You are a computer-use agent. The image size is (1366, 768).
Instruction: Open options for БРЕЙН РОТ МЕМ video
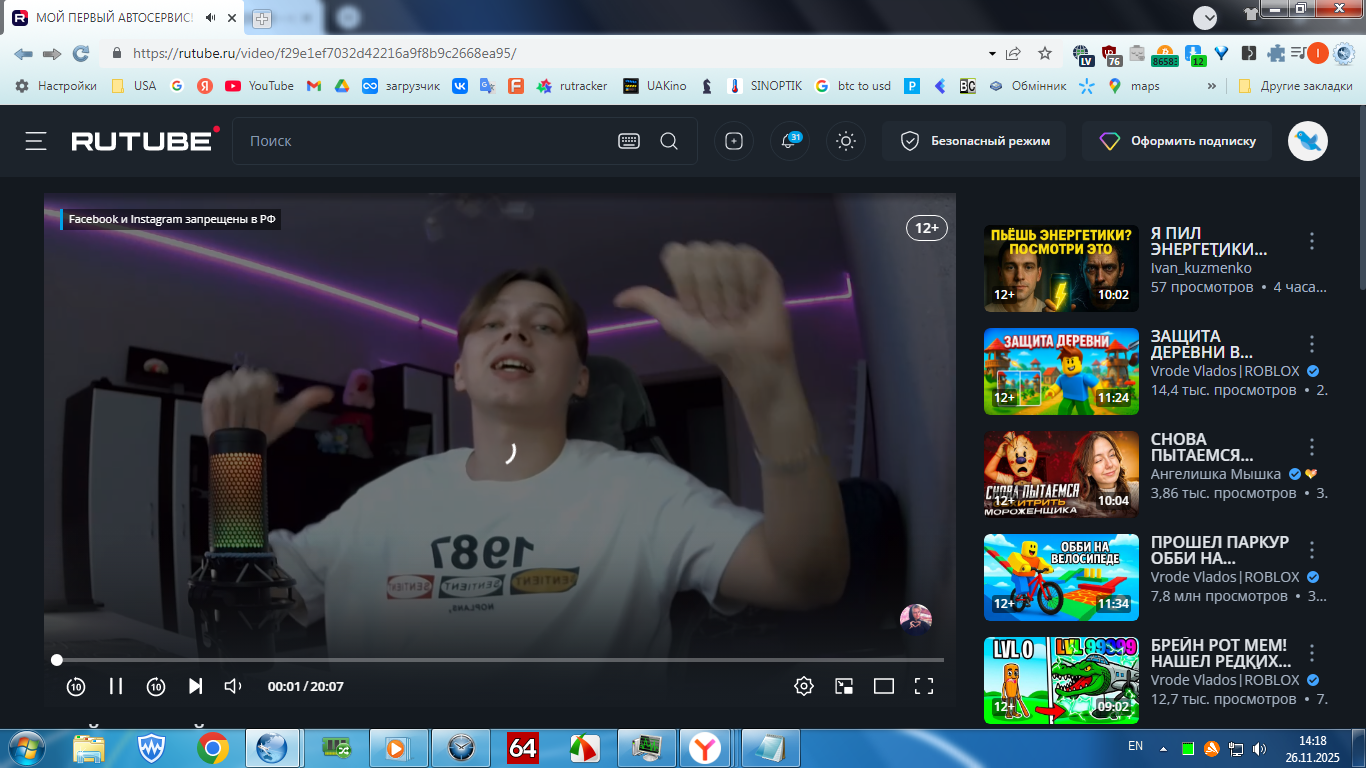[x=1312, y=653]
